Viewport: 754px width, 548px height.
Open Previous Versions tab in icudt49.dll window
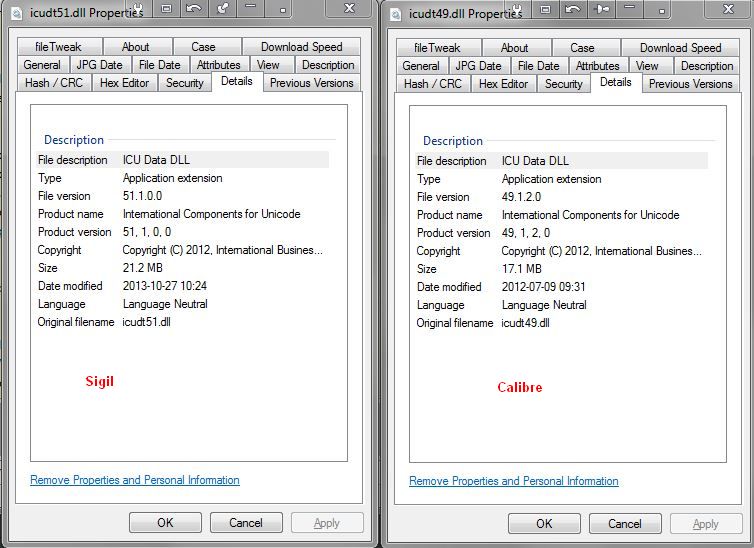click(691, 84)
